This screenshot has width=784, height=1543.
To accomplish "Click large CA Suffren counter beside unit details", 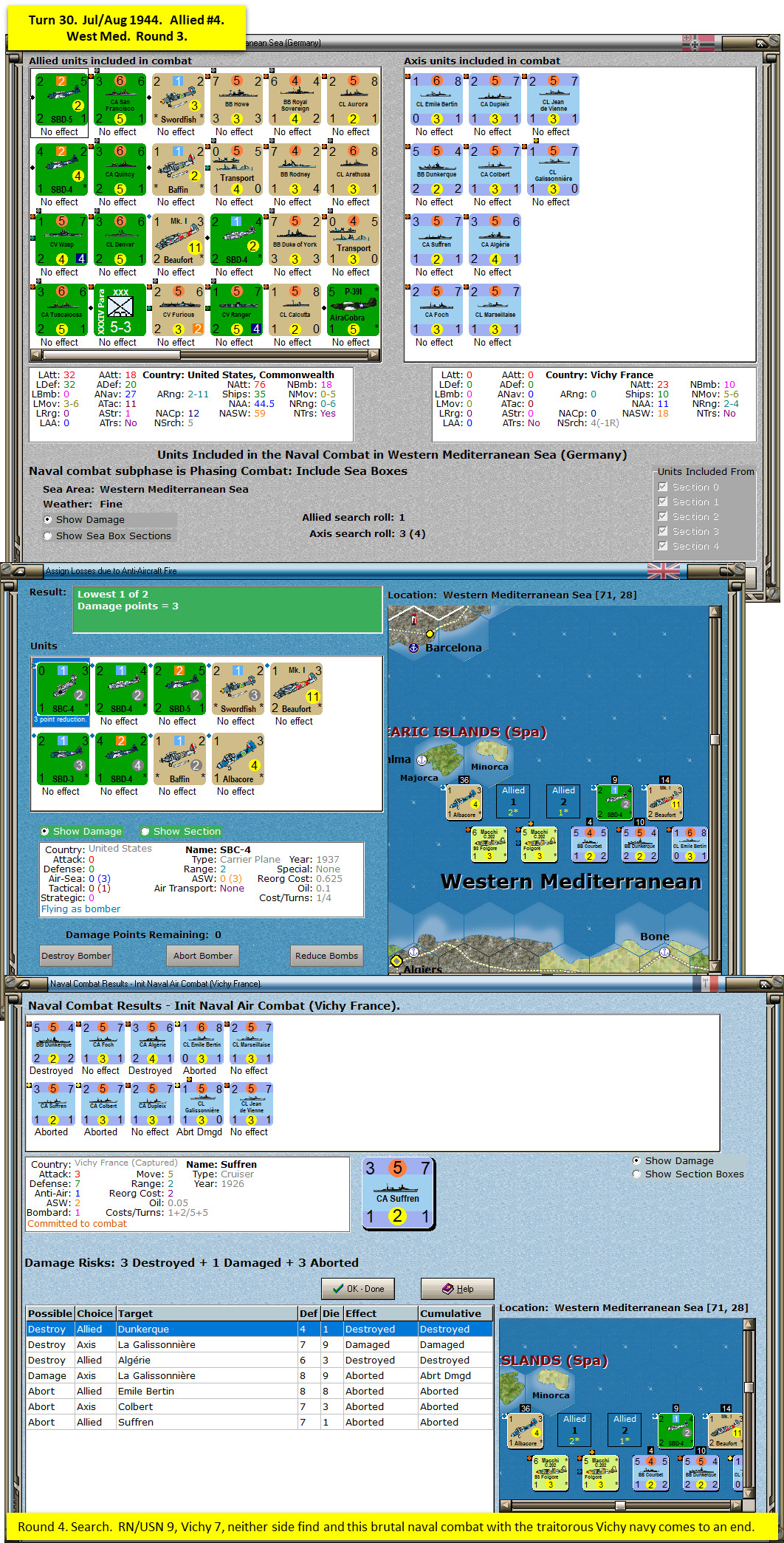I will 397,1193.
